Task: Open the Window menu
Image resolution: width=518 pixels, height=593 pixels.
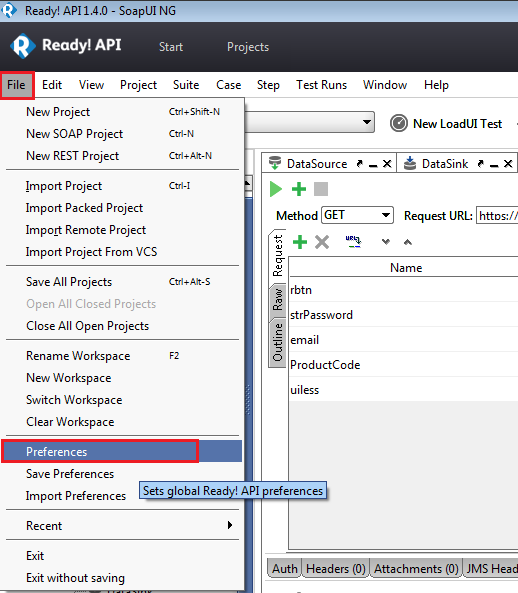Action: pos(385,85)
